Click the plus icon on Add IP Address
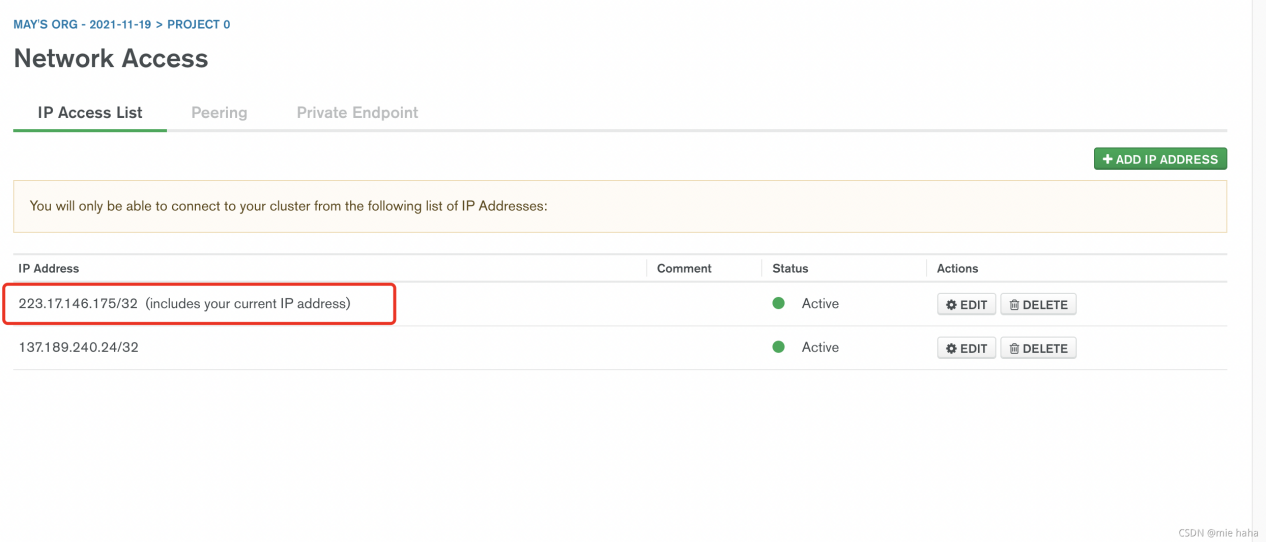 1107,160
